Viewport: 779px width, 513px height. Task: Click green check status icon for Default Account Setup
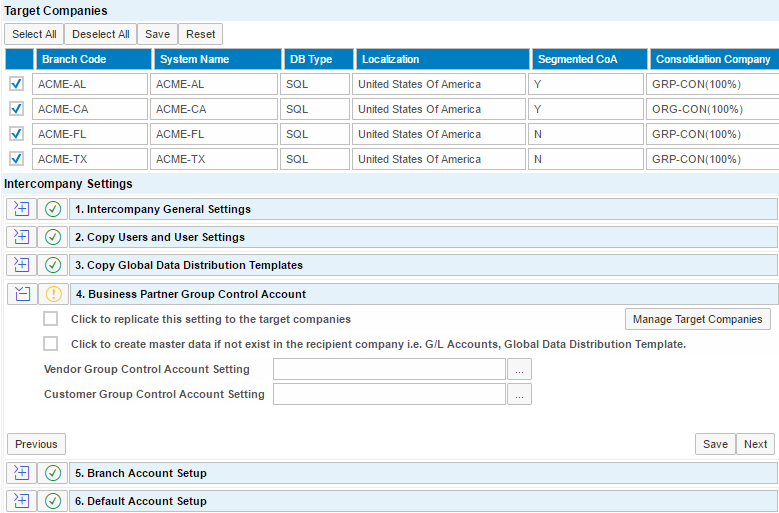point(53,501)
